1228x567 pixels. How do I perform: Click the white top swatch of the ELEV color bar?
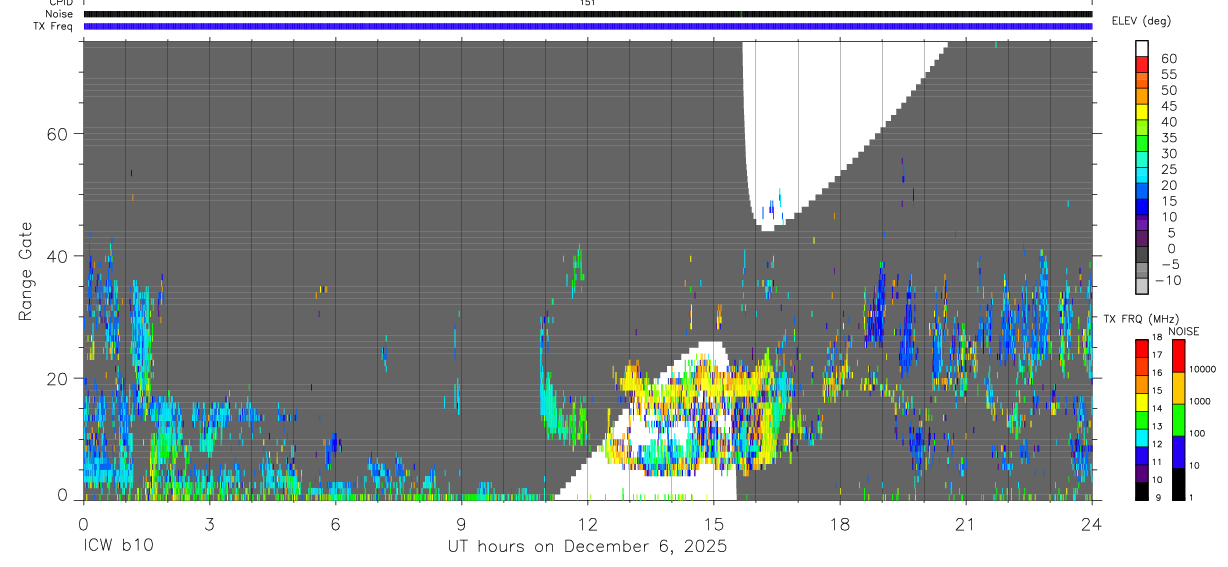click(1142, 49)
